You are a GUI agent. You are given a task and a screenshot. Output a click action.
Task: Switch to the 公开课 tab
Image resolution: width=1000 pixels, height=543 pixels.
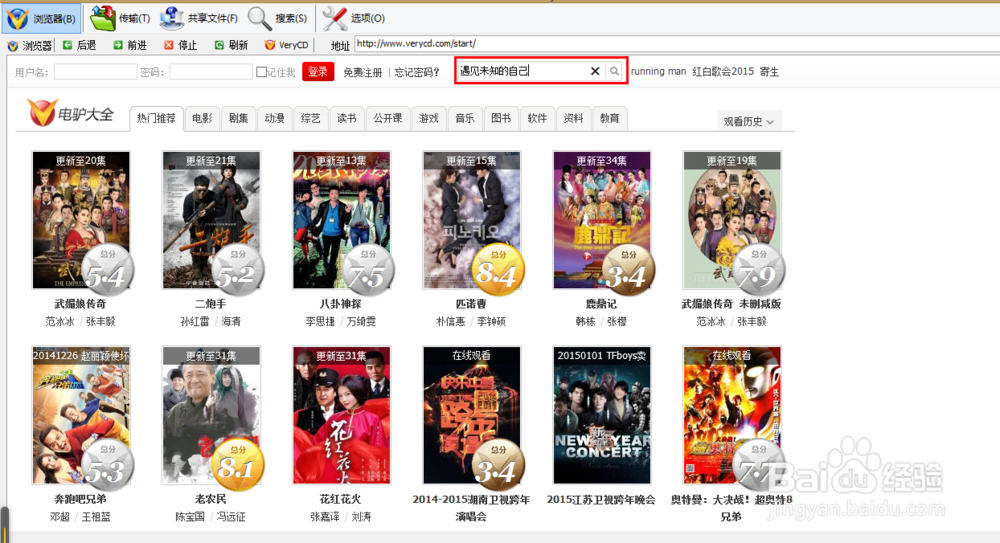pyautogui.click(x=388, y=118)
